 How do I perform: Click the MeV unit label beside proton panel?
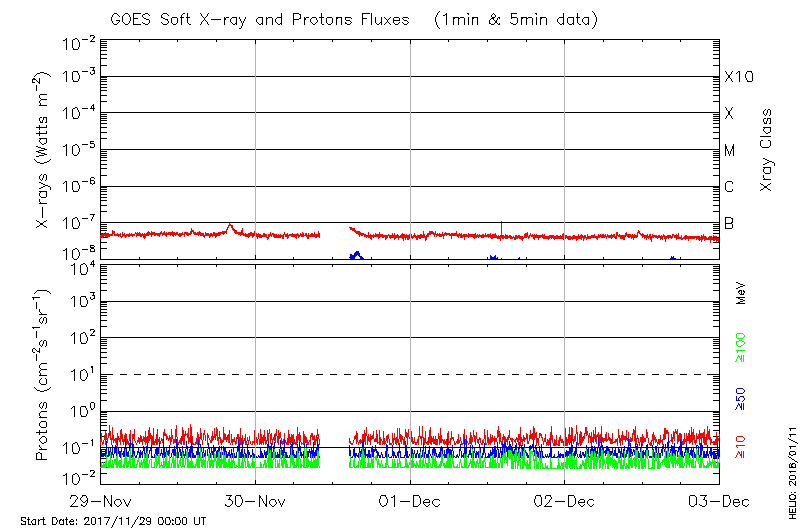coord(741,293)
